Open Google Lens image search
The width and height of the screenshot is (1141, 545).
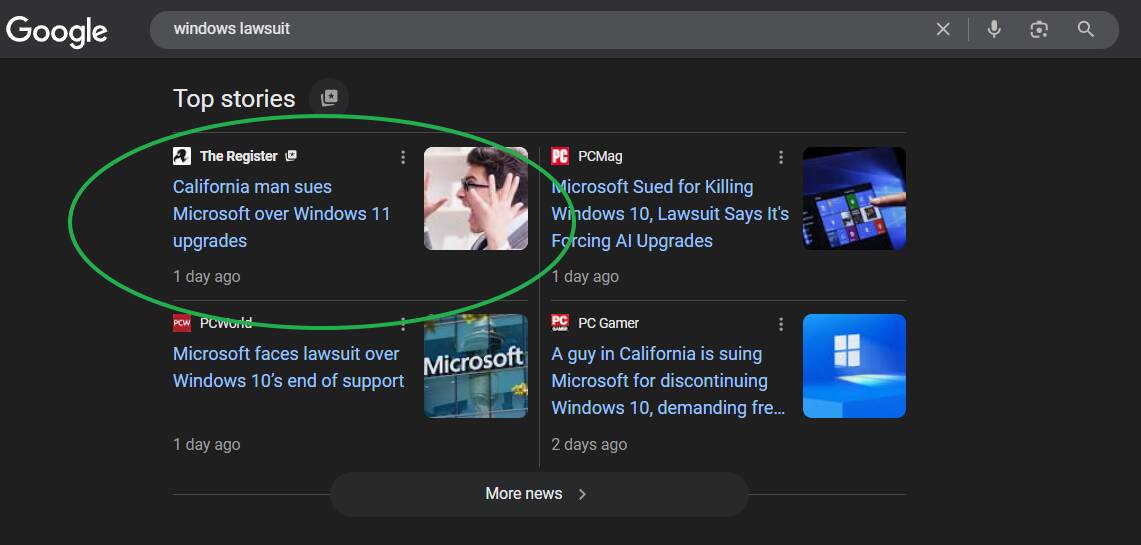coord(1039,30)
